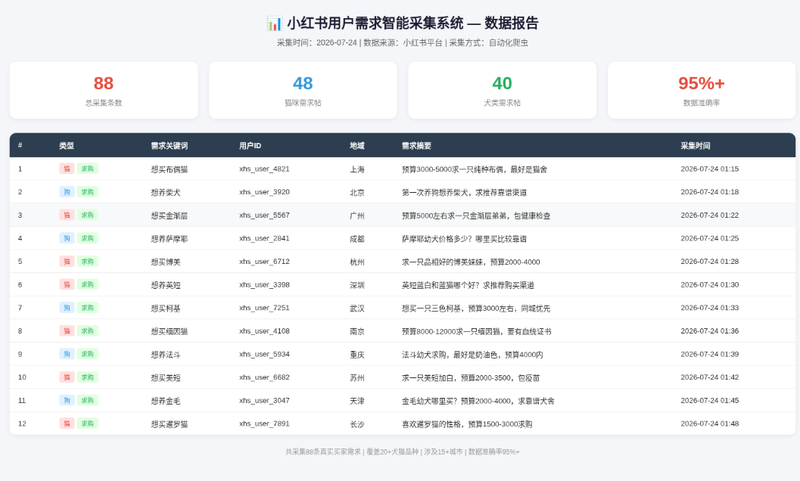Click user ID xhs_user_6682
This screenshot has width=800, height=481.
point(264,377)
